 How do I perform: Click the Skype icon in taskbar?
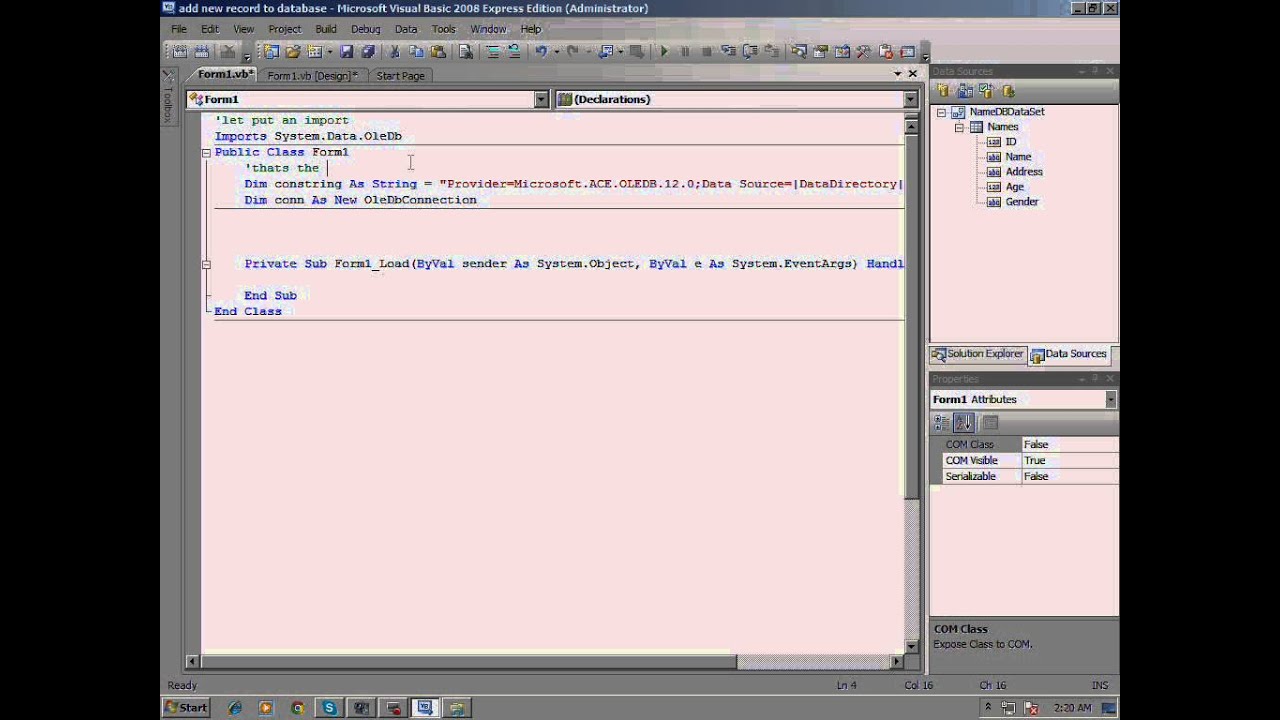(x=329, y=708)
